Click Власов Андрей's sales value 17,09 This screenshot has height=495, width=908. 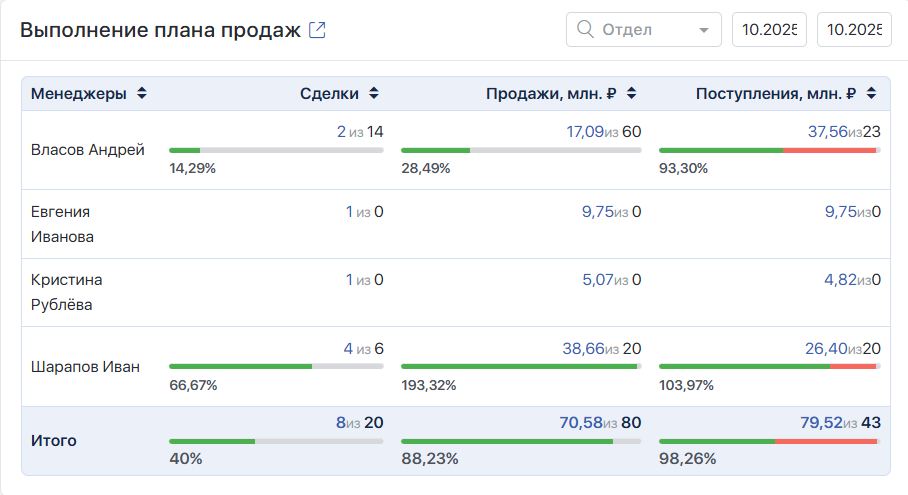pos(585,131)
